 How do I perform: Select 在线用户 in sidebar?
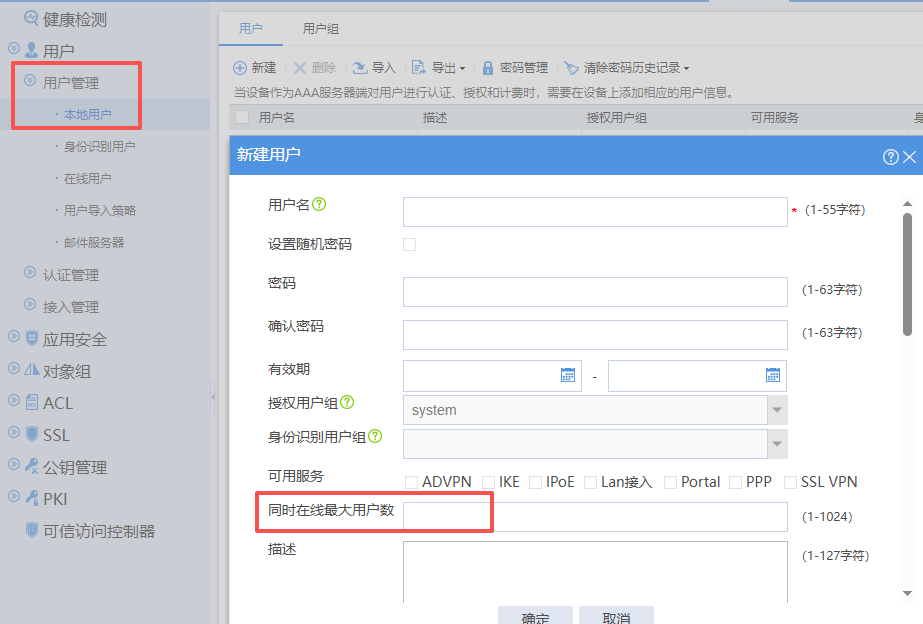coord(87,178)
